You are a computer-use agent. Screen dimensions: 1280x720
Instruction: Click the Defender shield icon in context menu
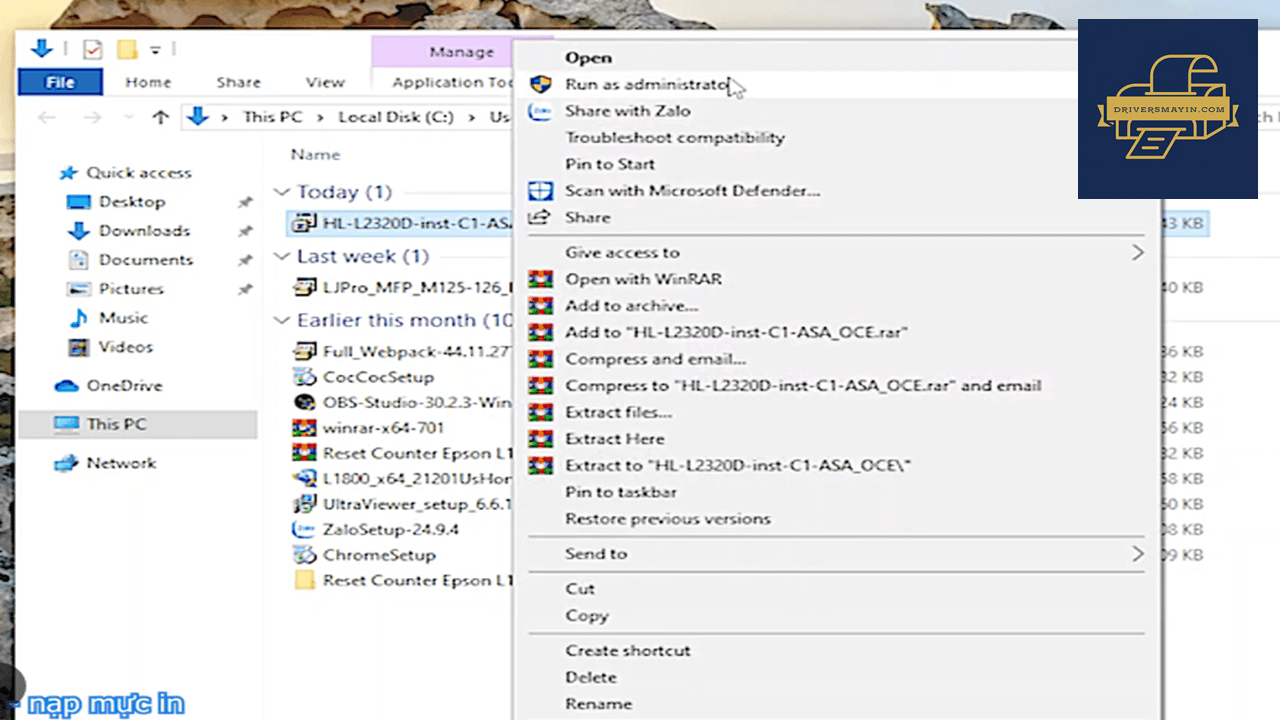pos(540,190)
